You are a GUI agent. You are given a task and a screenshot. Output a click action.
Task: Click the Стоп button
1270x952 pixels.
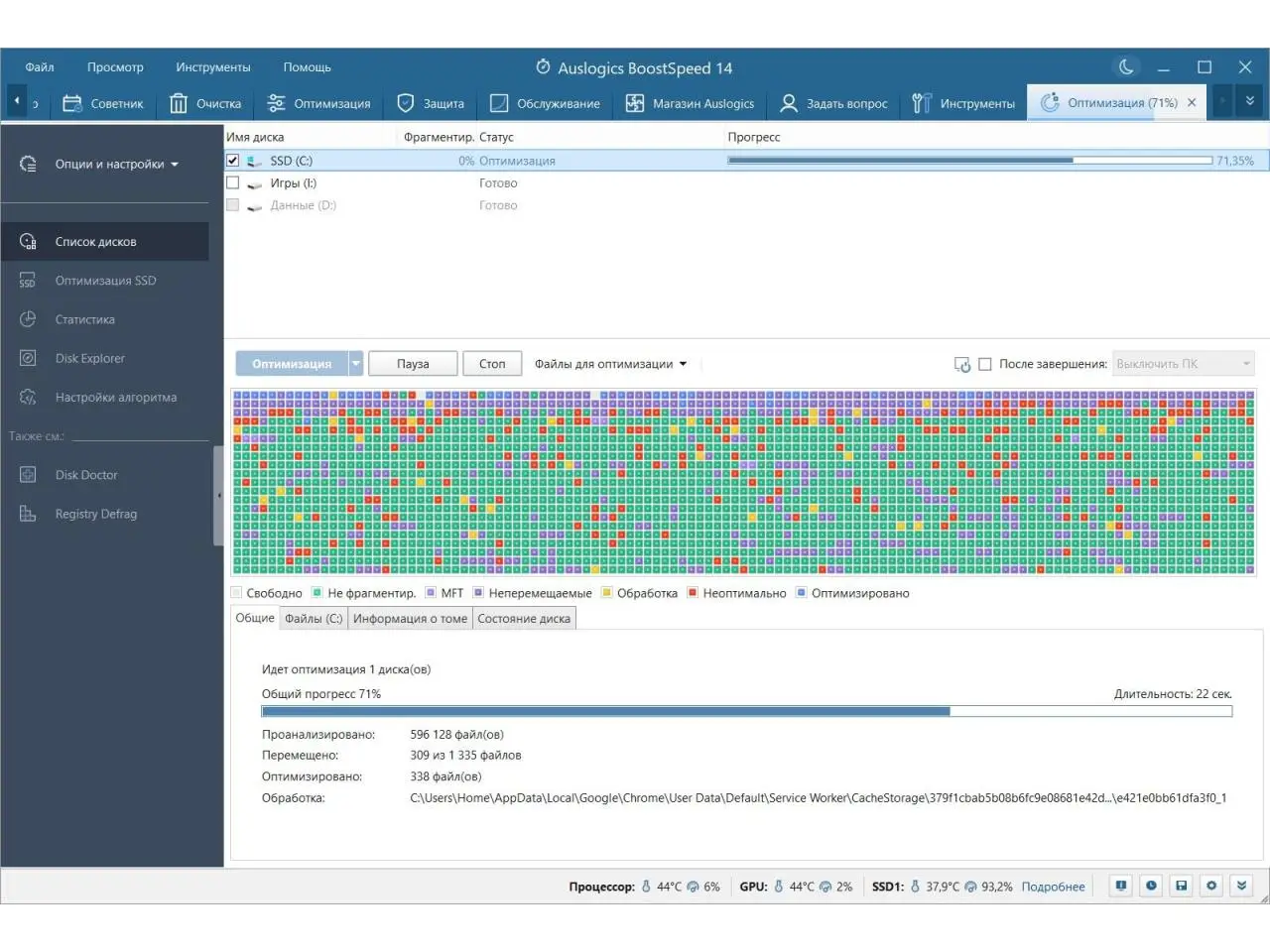(492, 364)
